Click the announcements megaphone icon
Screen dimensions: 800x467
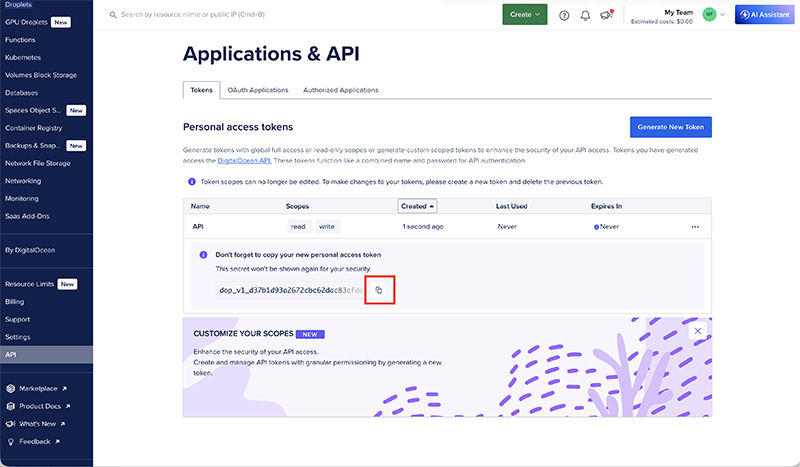(606, 15)
